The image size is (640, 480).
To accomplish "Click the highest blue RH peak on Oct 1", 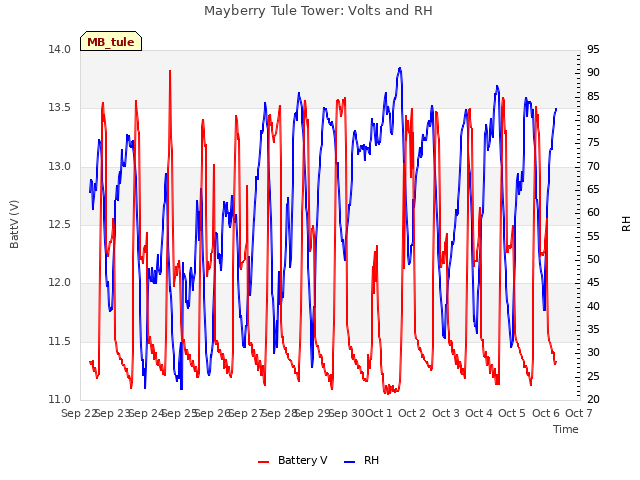I will point(400,69).
